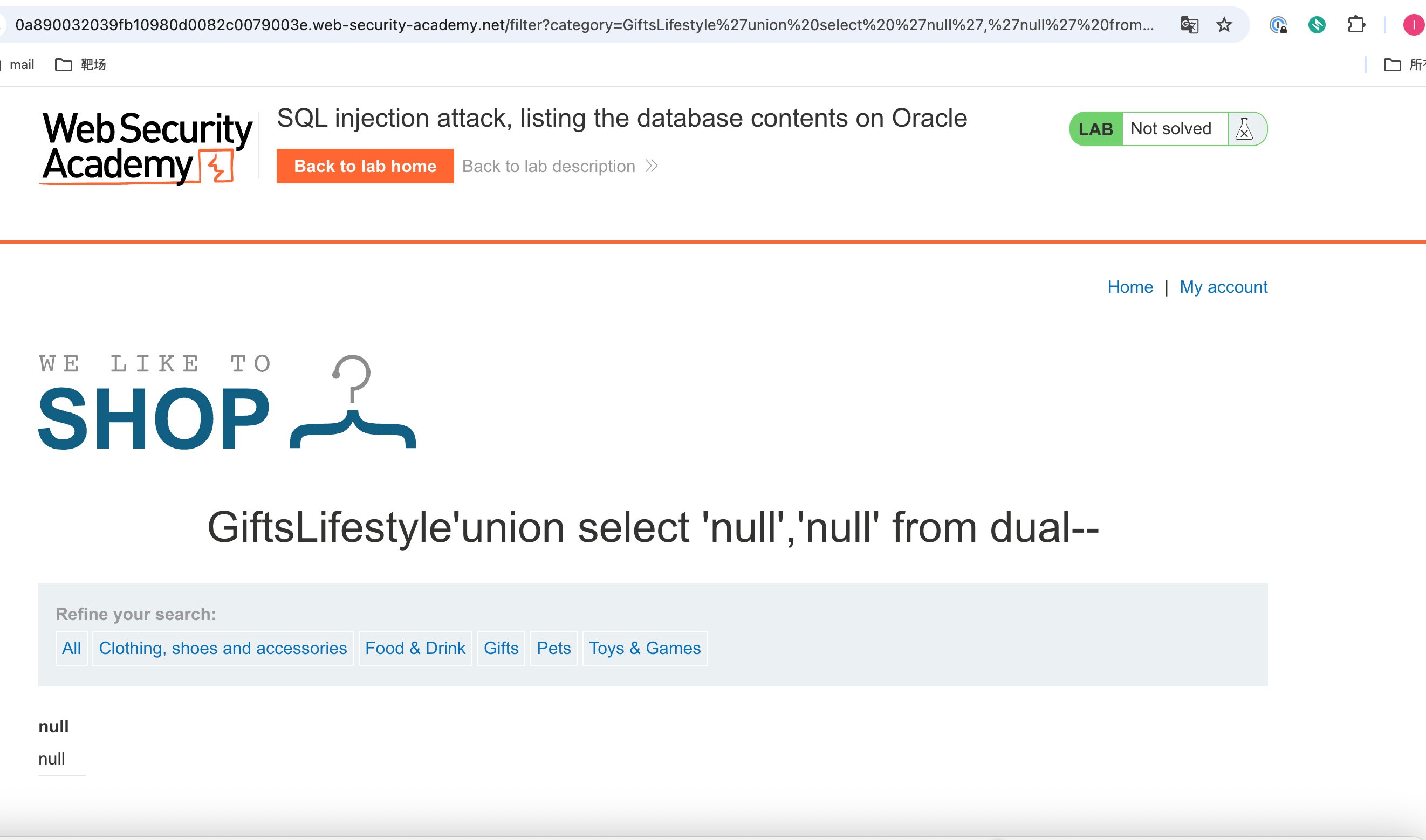Click the pink profile avatar
1426x840 pixels.
pos(1413,25)
